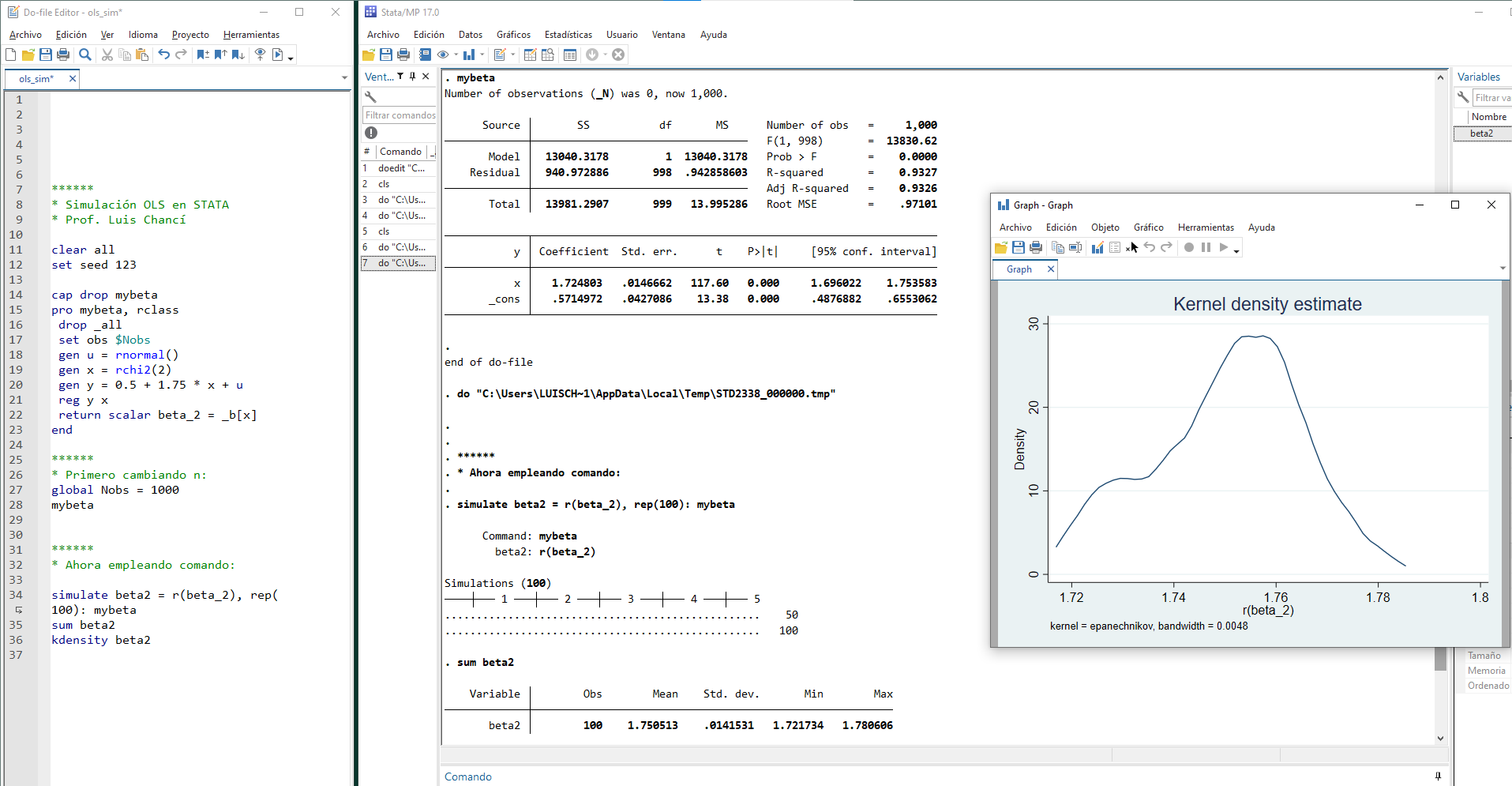Image resolution: width=1512 pixels, height=786 pixels.
Task: Click the wrench icon in the history panel
Action: (371, 96)
